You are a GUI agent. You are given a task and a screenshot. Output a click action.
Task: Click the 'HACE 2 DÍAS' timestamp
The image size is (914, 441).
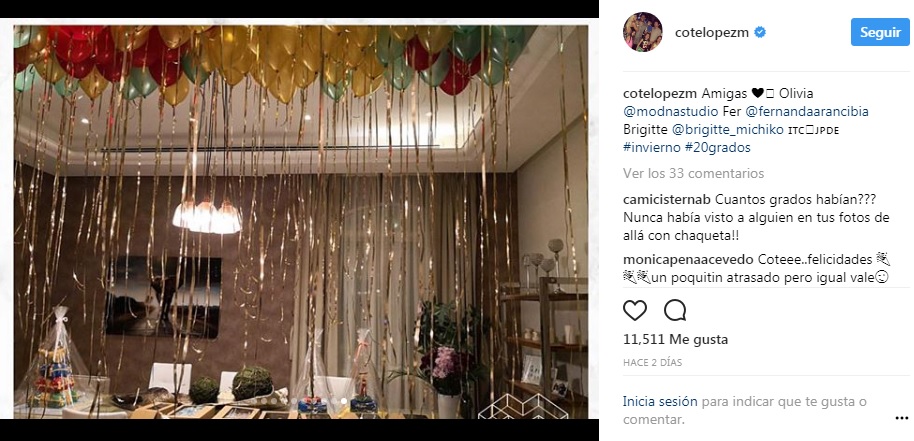(652, 362)
